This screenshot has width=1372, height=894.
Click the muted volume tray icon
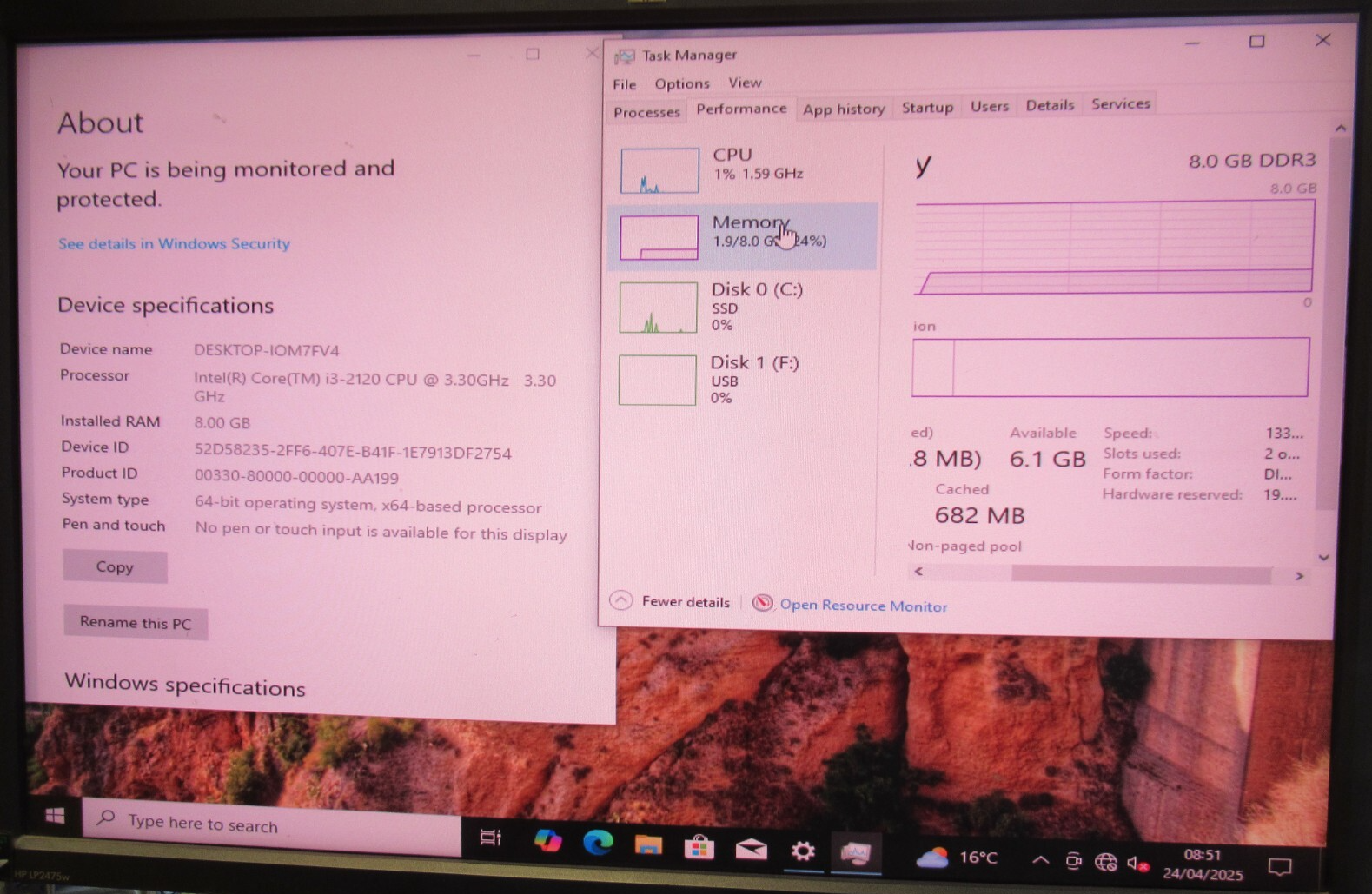click(1137, 864)
